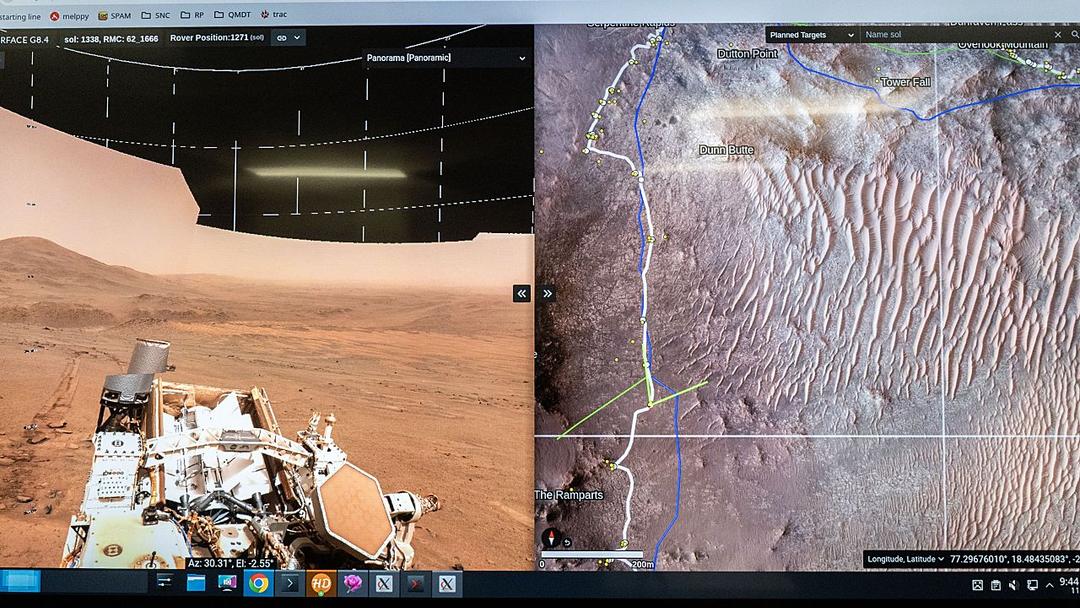The width and height of the screenshot is (1080, 608).
Task: Click the image tray icon in system tray
Action: [977, 585]
